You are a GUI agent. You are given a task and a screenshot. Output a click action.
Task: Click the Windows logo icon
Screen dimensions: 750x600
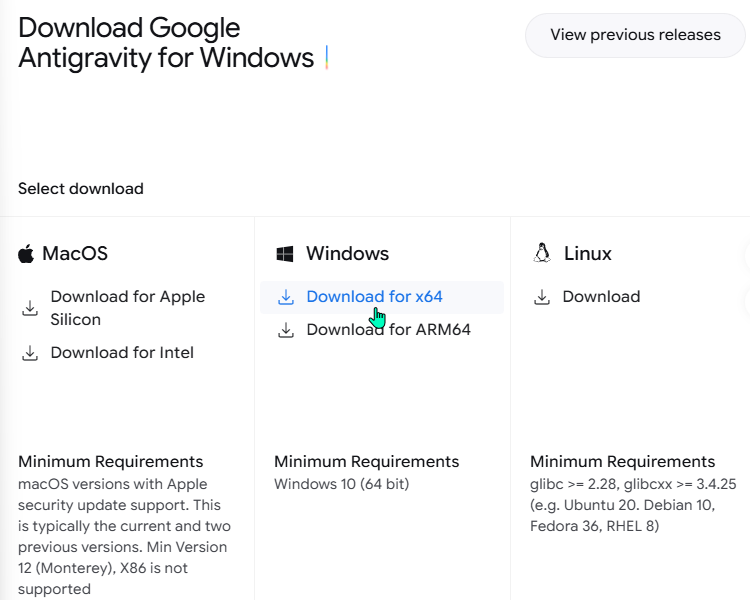(285, 254)
